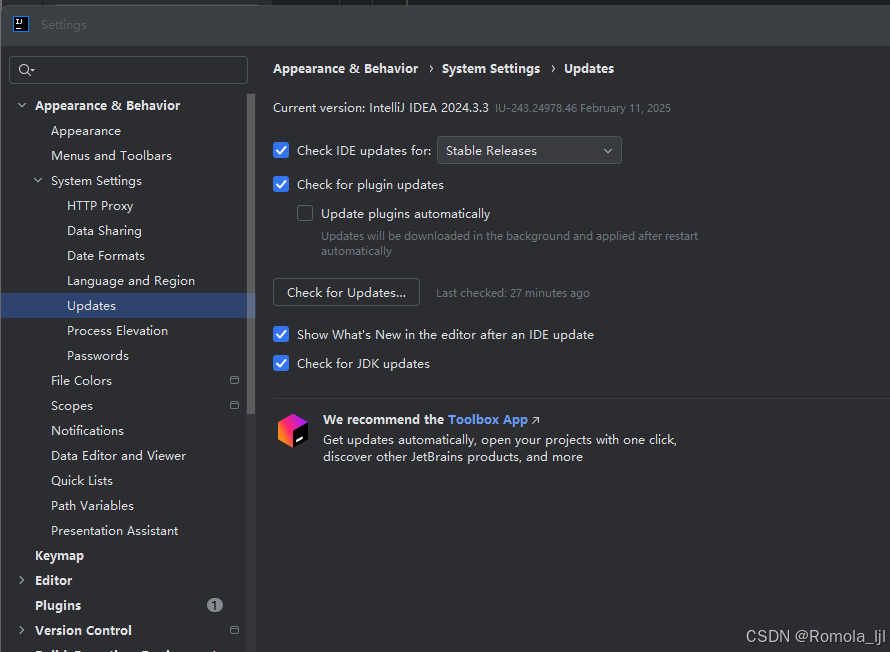The height and width of the screenshot is (652, 890).
Task: Open Language and Region settings
Action: click(131, 280)
